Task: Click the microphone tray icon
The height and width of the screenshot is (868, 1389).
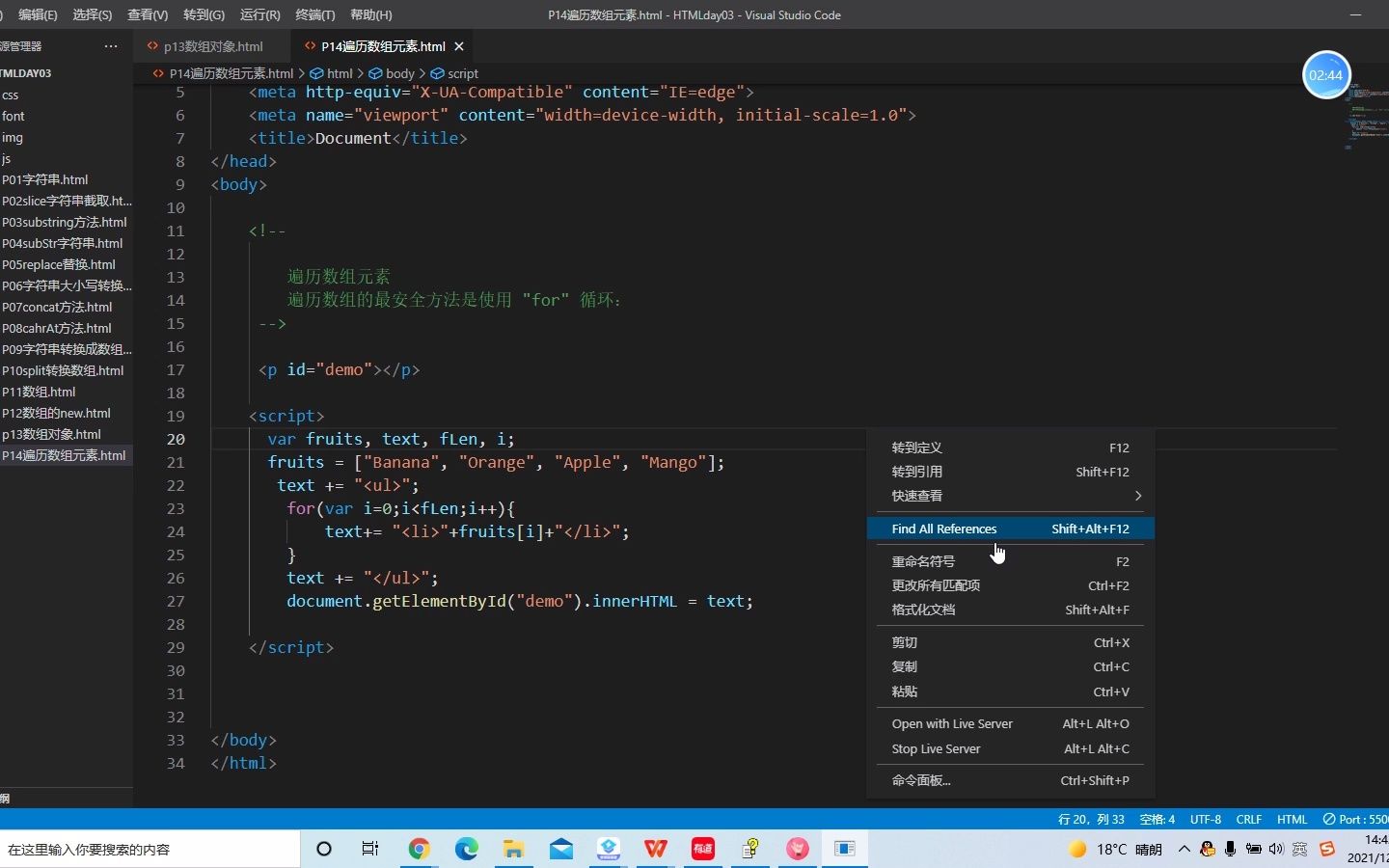Action: tap(1230, 849)
